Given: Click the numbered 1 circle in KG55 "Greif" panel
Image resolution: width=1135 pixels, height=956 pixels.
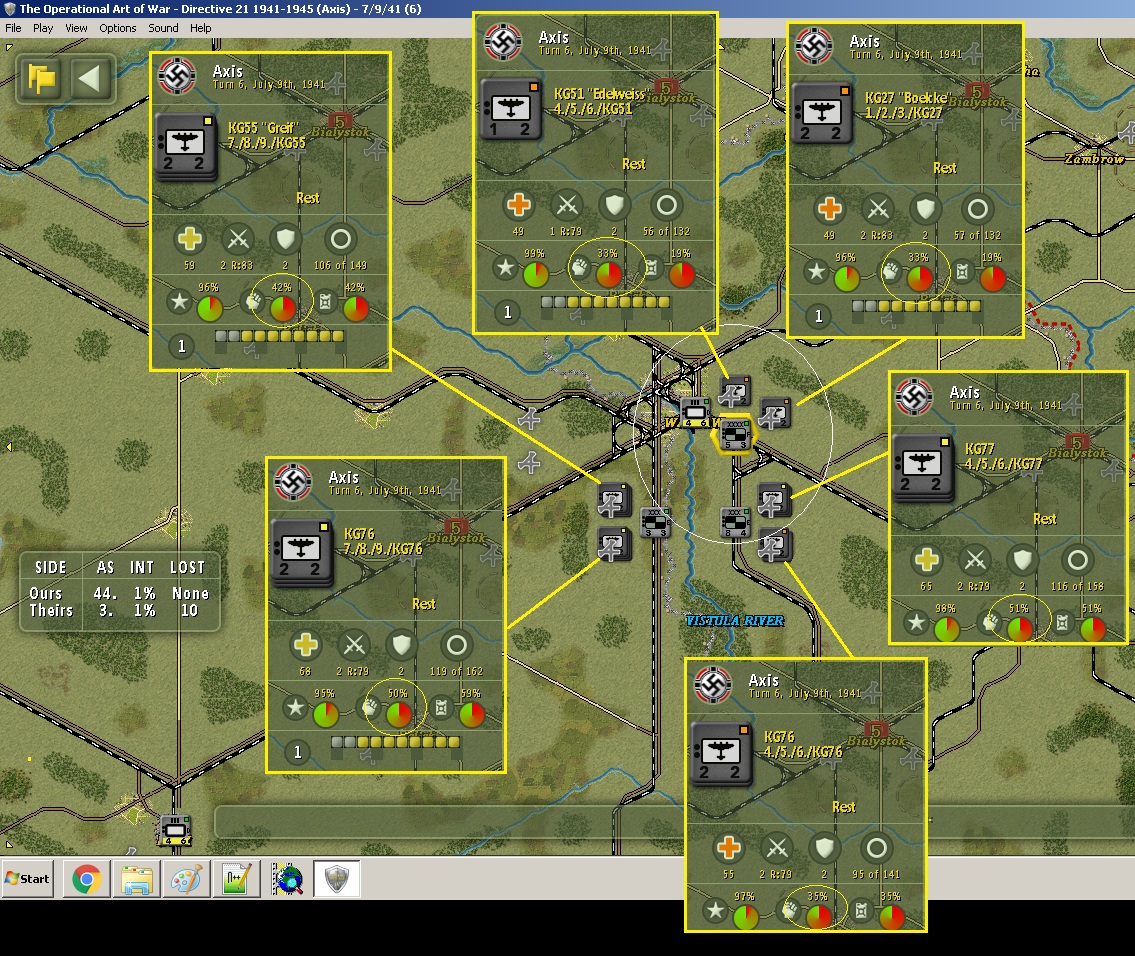Looking at the screenshot, I should pyautogui.click(x=182, y=346).
